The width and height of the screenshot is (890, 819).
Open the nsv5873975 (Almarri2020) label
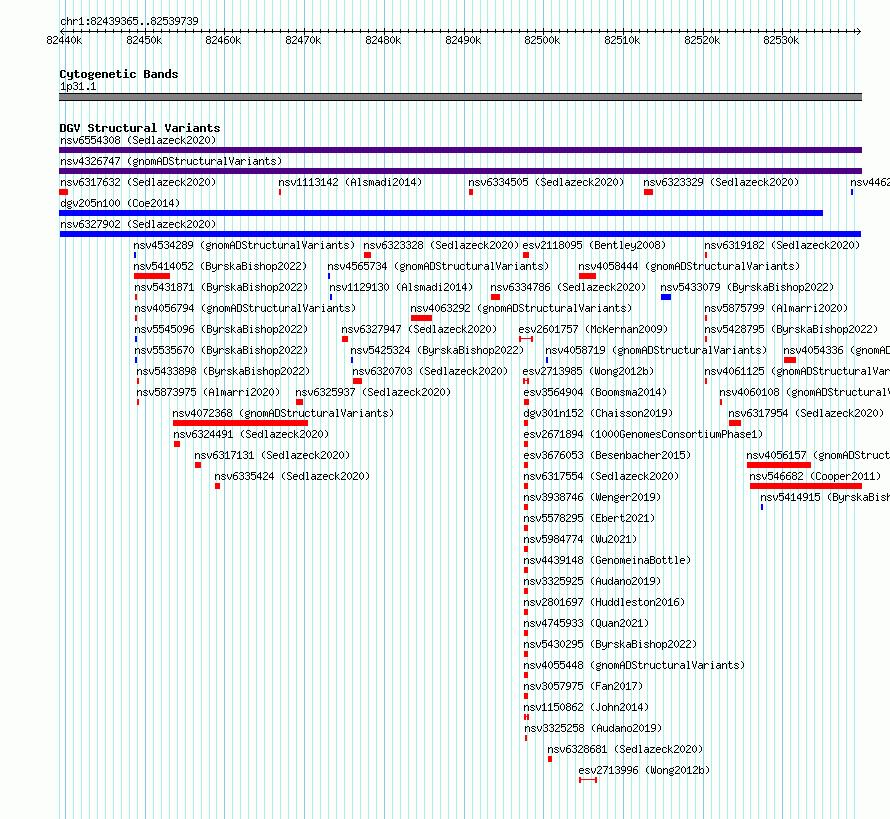point(208,392)
